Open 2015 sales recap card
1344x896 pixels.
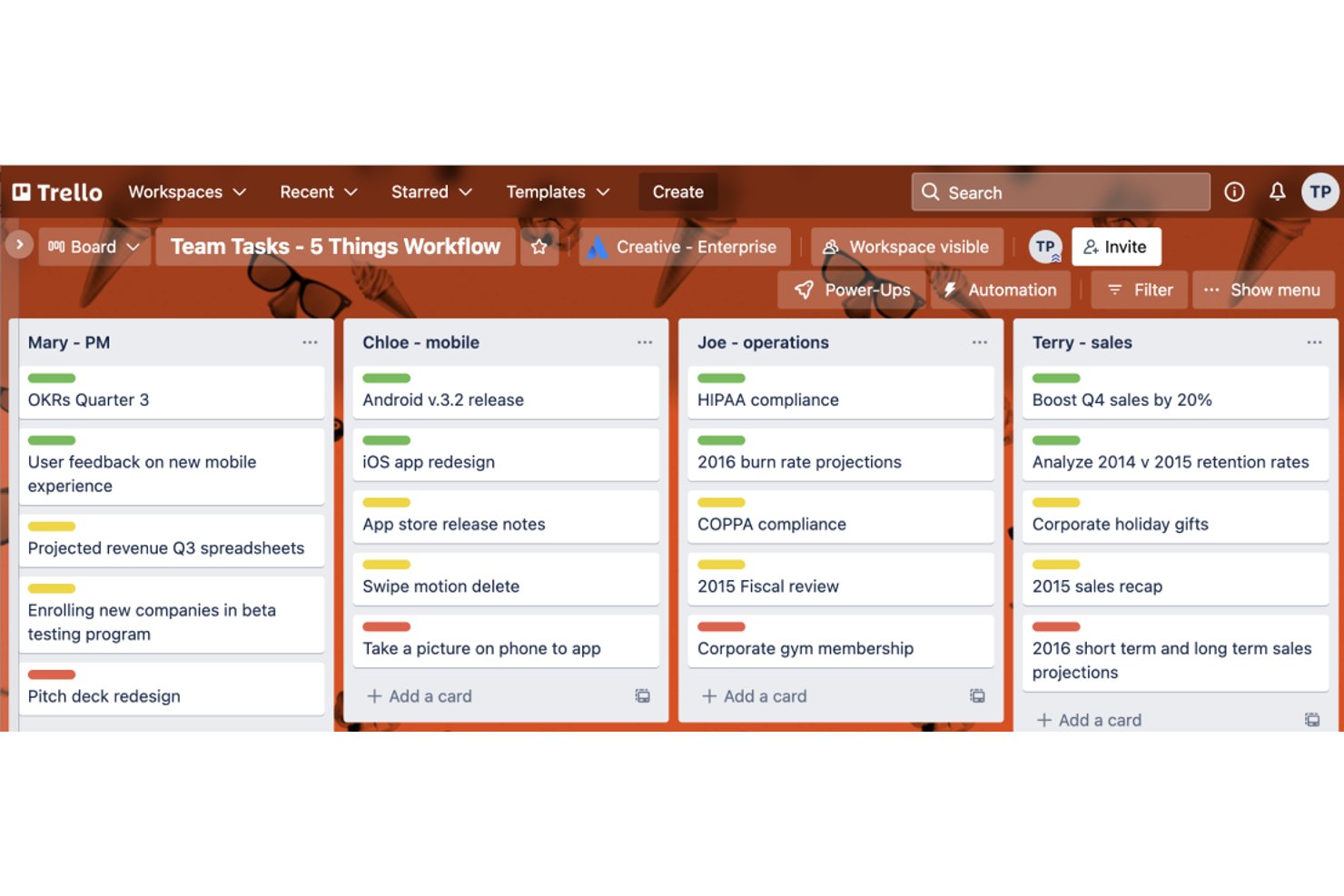tap(1176, 578)
